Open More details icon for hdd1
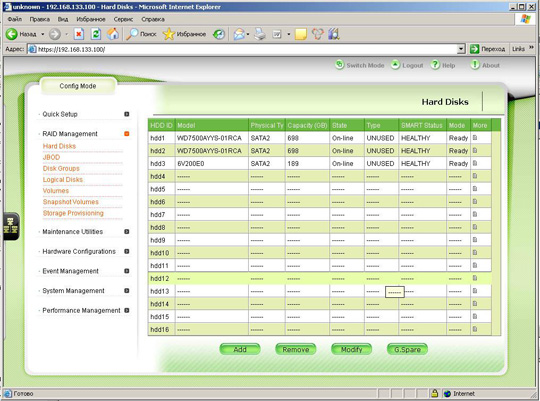Image resolution: width=540 pixels, height=401 pixels. click(475, 138)
